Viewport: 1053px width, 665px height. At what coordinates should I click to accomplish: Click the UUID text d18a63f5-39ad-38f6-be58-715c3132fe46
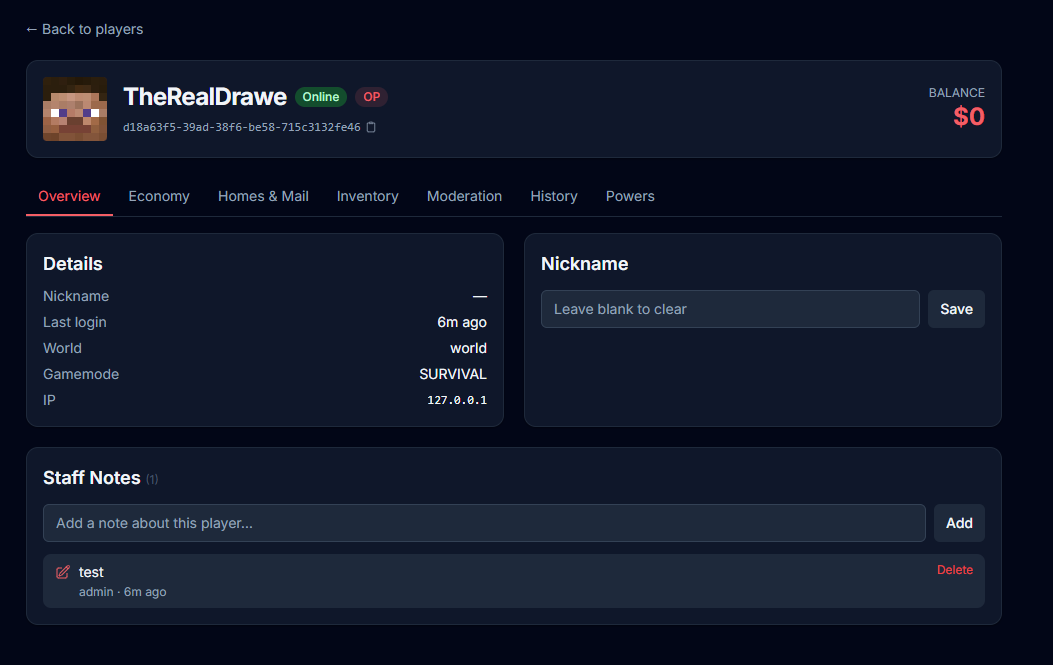click(x=242, y=127)
